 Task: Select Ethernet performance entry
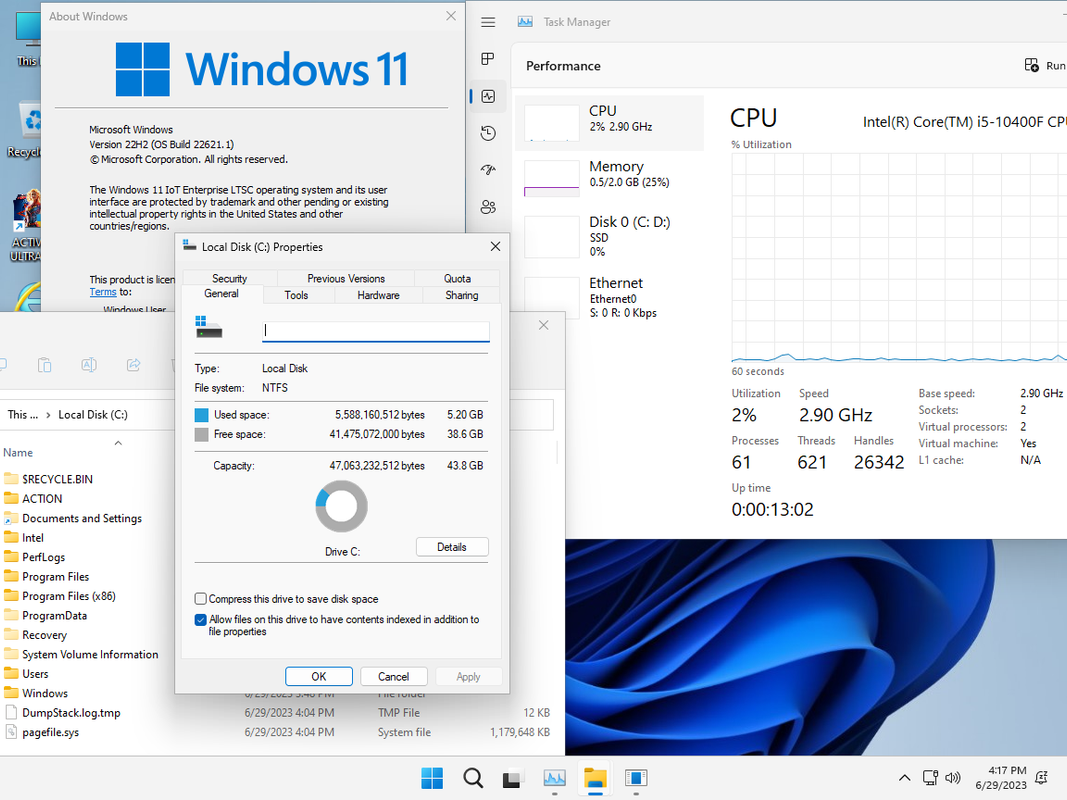pos(609,297)
